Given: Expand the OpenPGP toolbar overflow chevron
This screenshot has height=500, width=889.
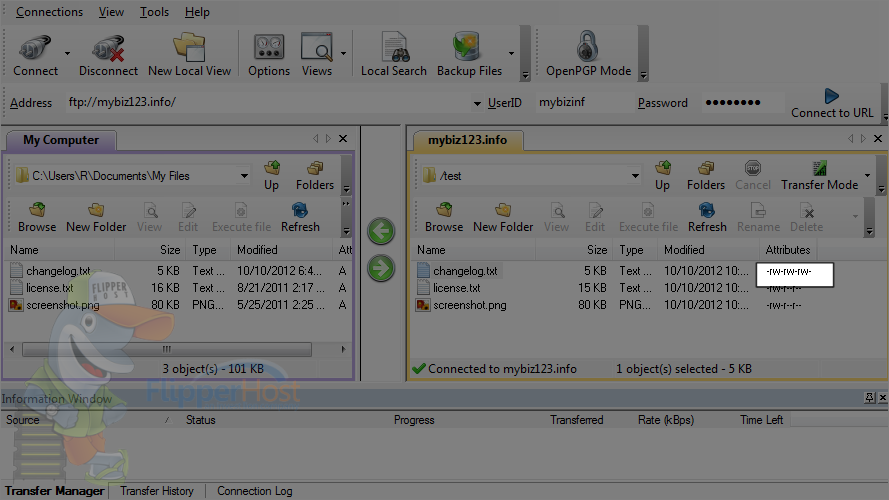Looking at the screenshot, I should coord(643,74).
